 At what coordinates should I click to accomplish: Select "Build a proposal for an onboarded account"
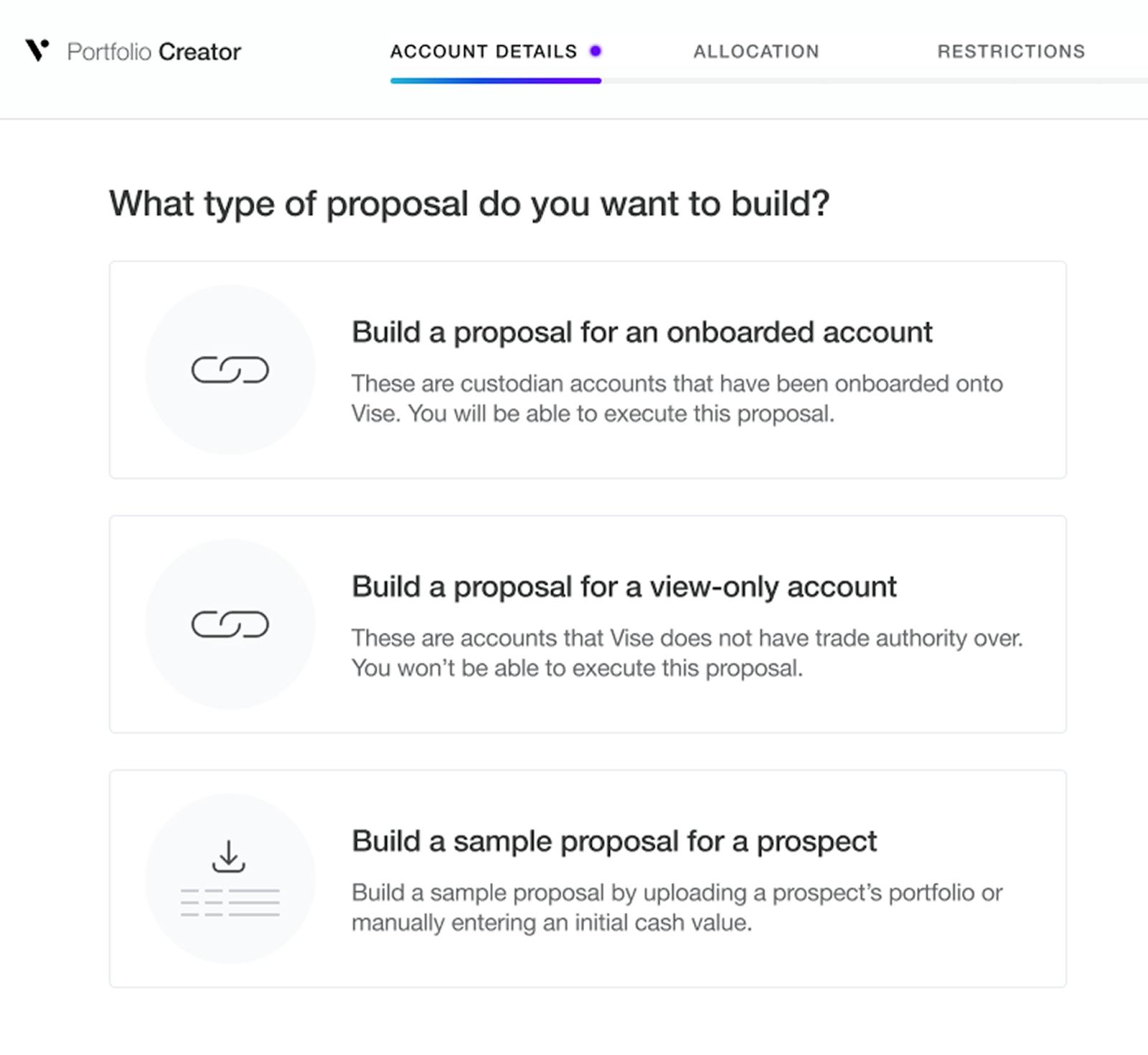[x=641, y=333]
